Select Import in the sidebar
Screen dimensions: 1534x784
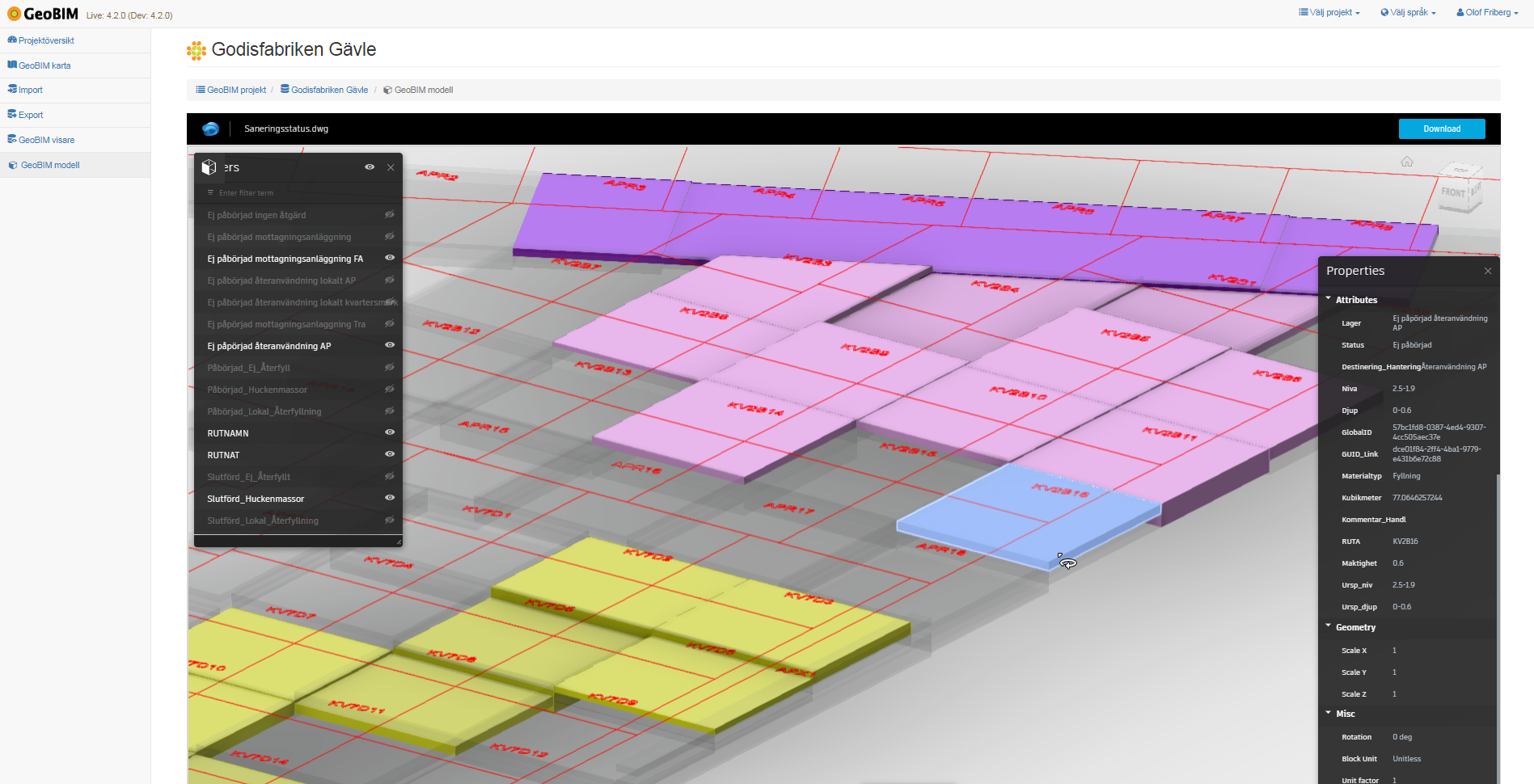(x=31, y=90)
